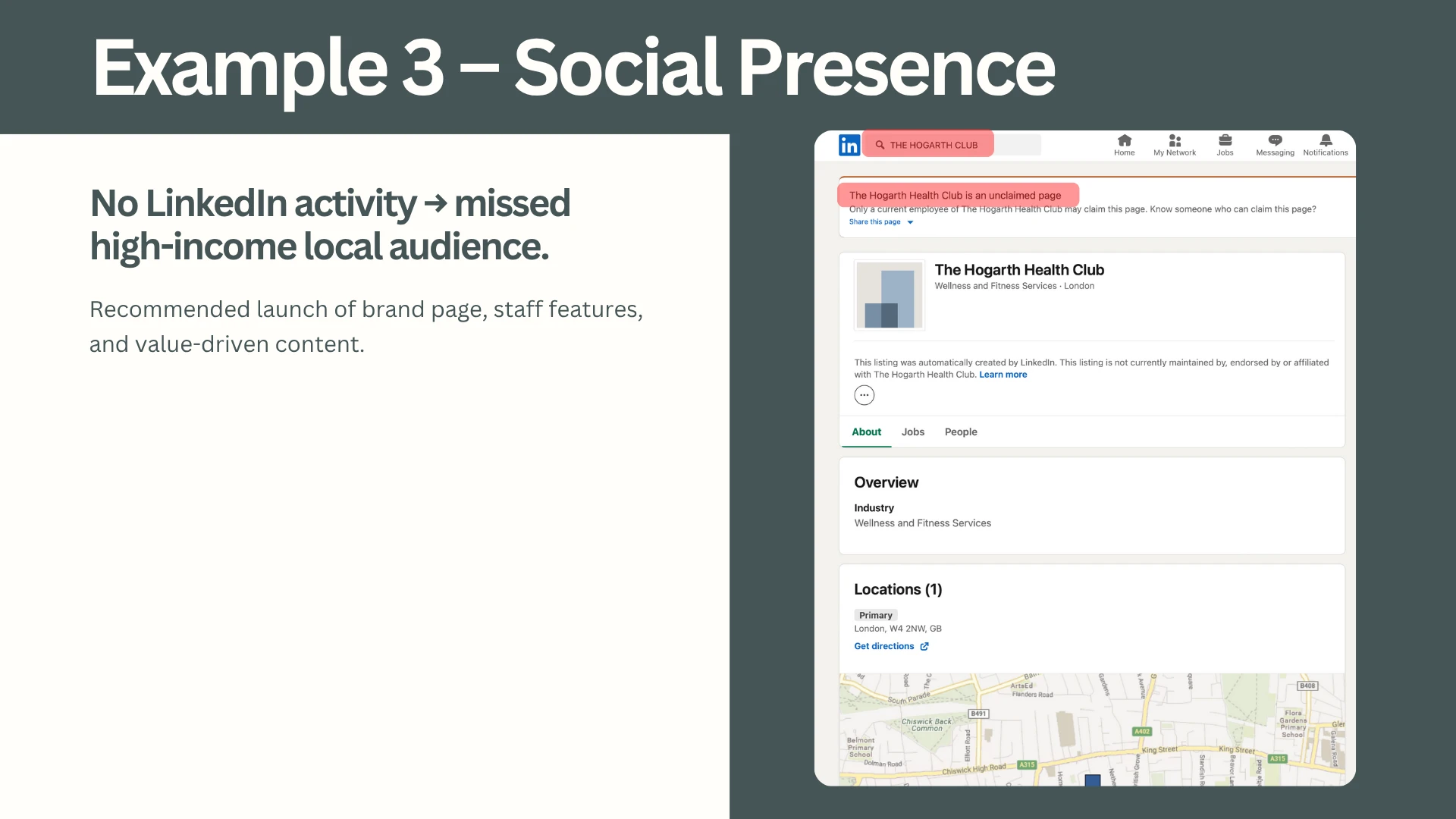Expand the Share this page dropdown

[874, 222]
